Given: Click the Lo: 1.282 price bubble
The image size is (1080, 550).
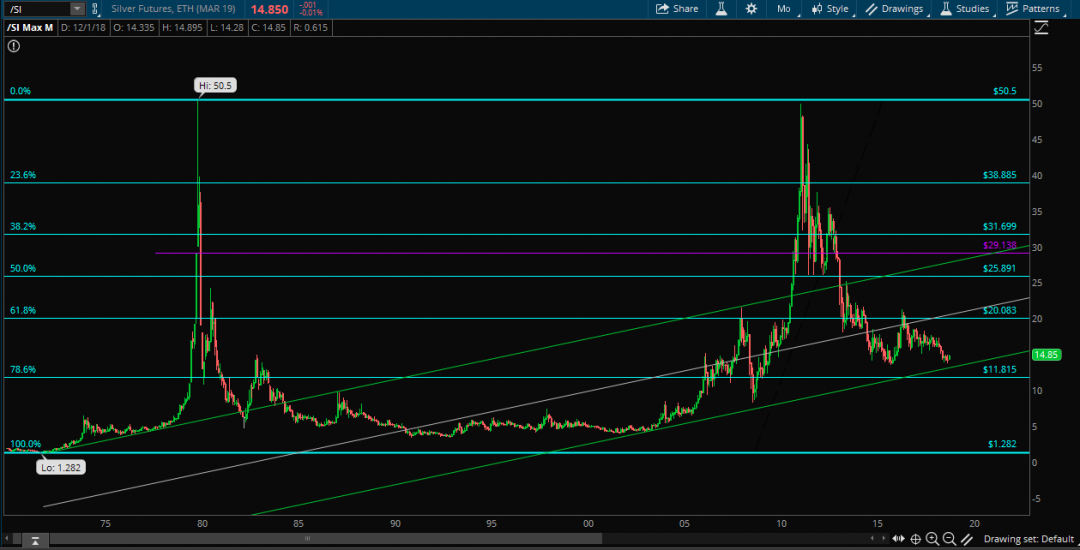Looking at the screenshot, I should [62, 467].
